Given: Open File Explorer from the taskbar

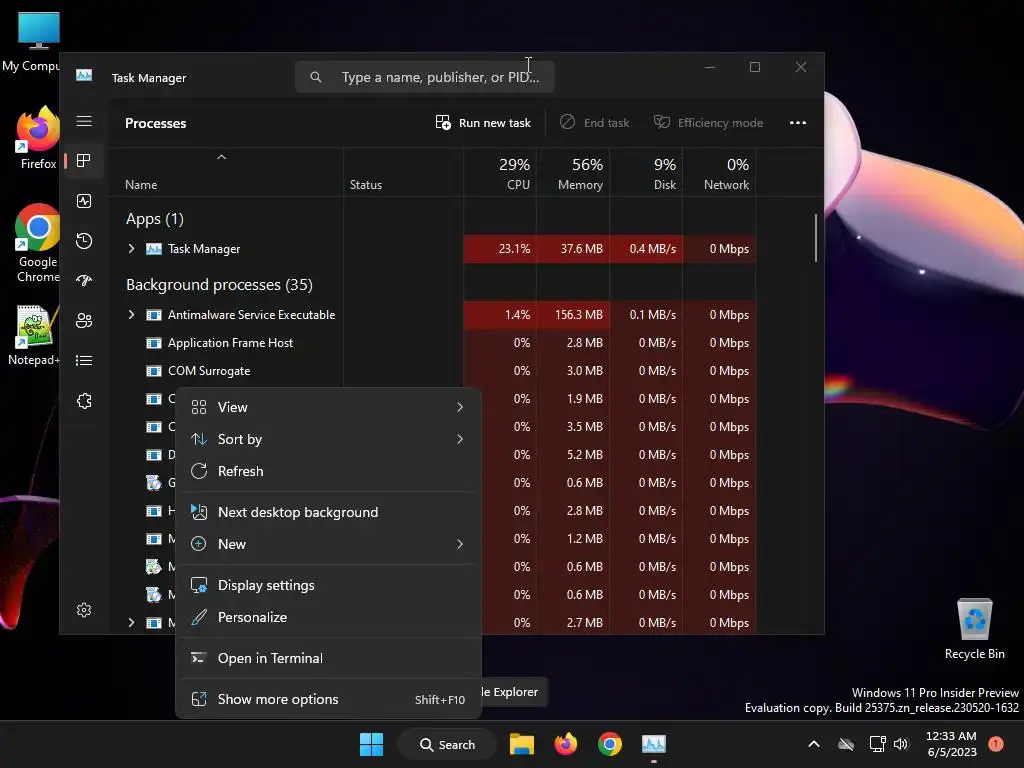Looking at the screenshot, I should coord(522,744).
